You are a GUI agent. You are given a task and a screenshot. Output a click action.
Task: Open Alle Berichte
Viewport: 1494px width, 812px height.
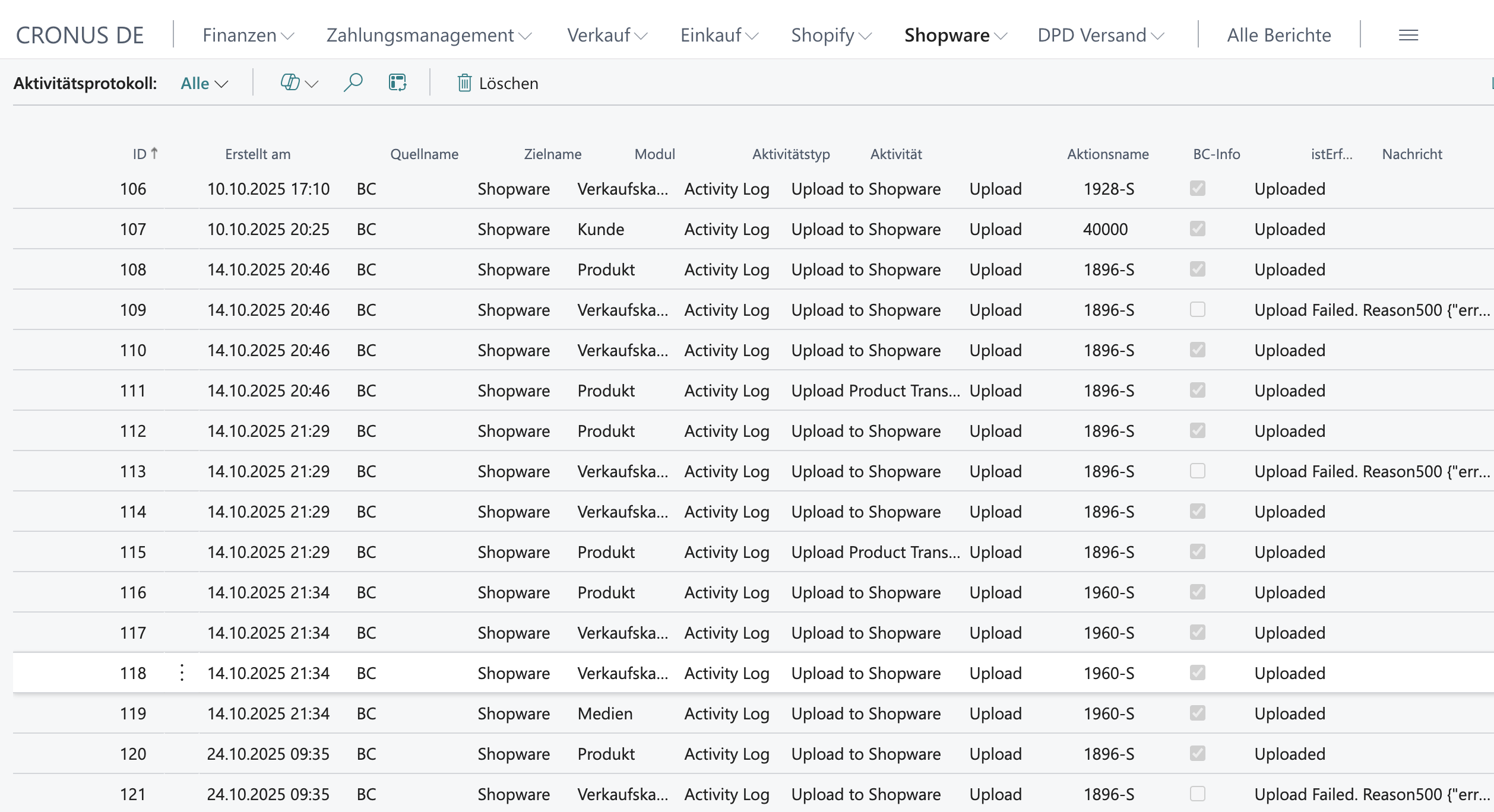click(x=1279, y=35)
